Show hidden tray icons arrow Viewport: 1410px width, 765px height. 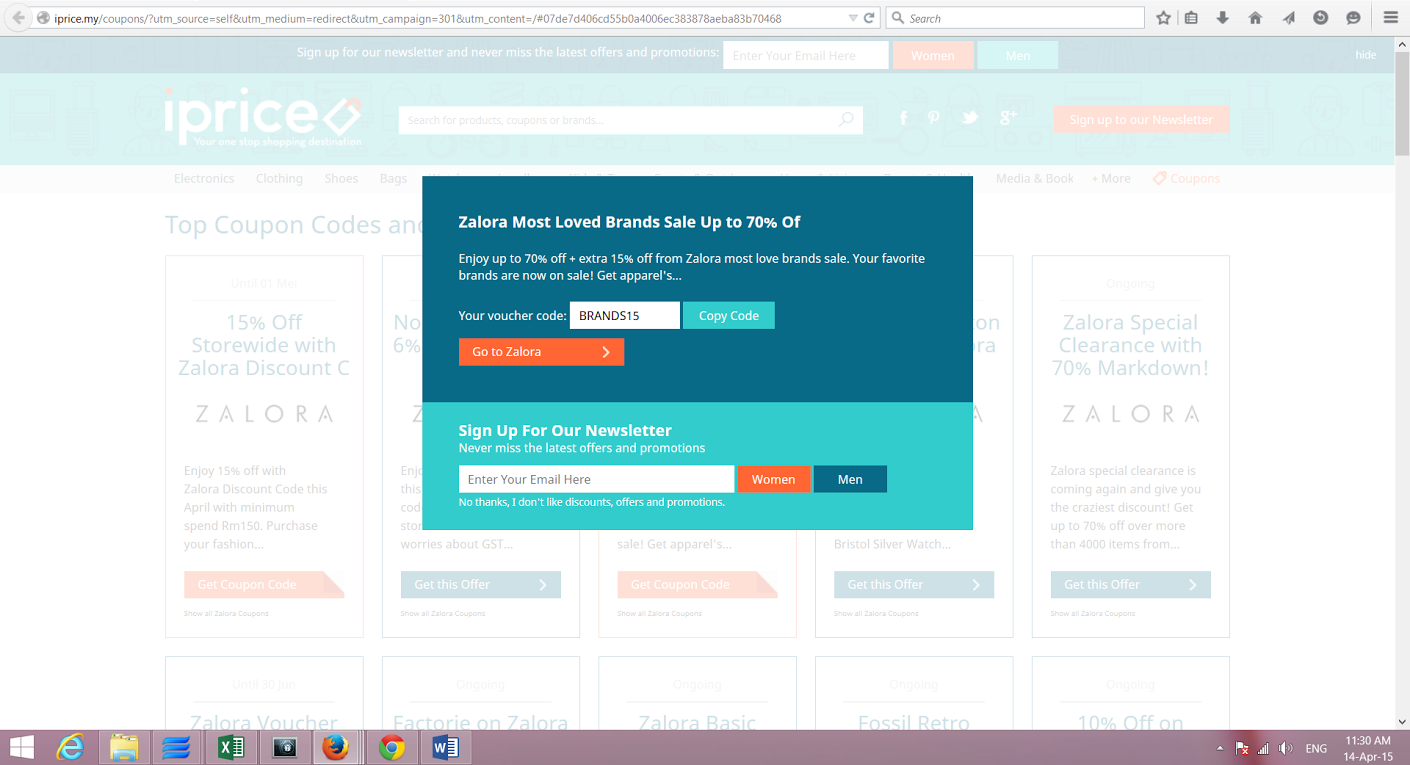(x=1219, y=748)
